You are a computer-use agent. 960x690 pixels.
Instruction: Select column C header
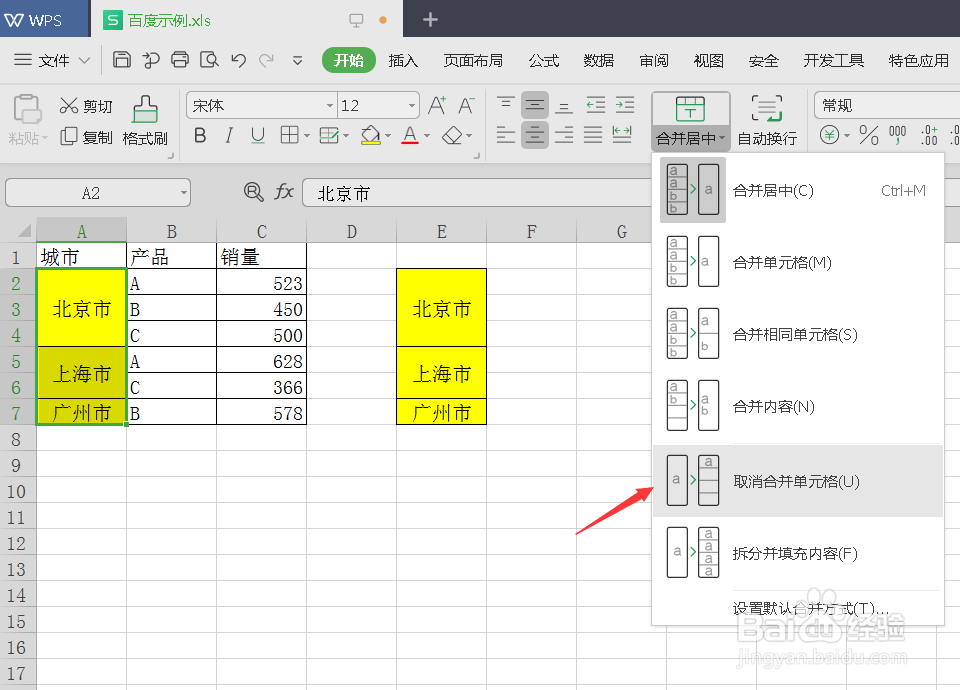point(261,231)
